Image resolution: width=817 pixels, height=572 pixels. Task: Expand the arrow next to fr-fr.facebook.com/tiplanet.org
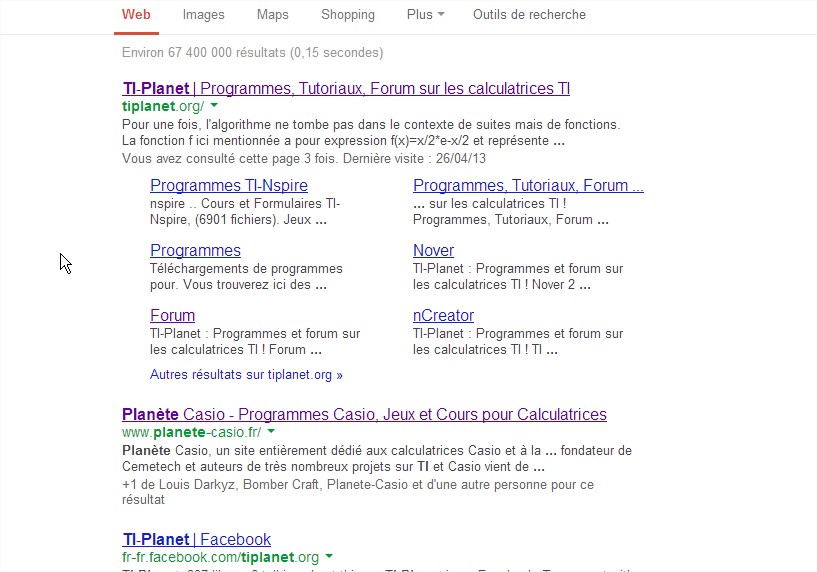(329, 556)
